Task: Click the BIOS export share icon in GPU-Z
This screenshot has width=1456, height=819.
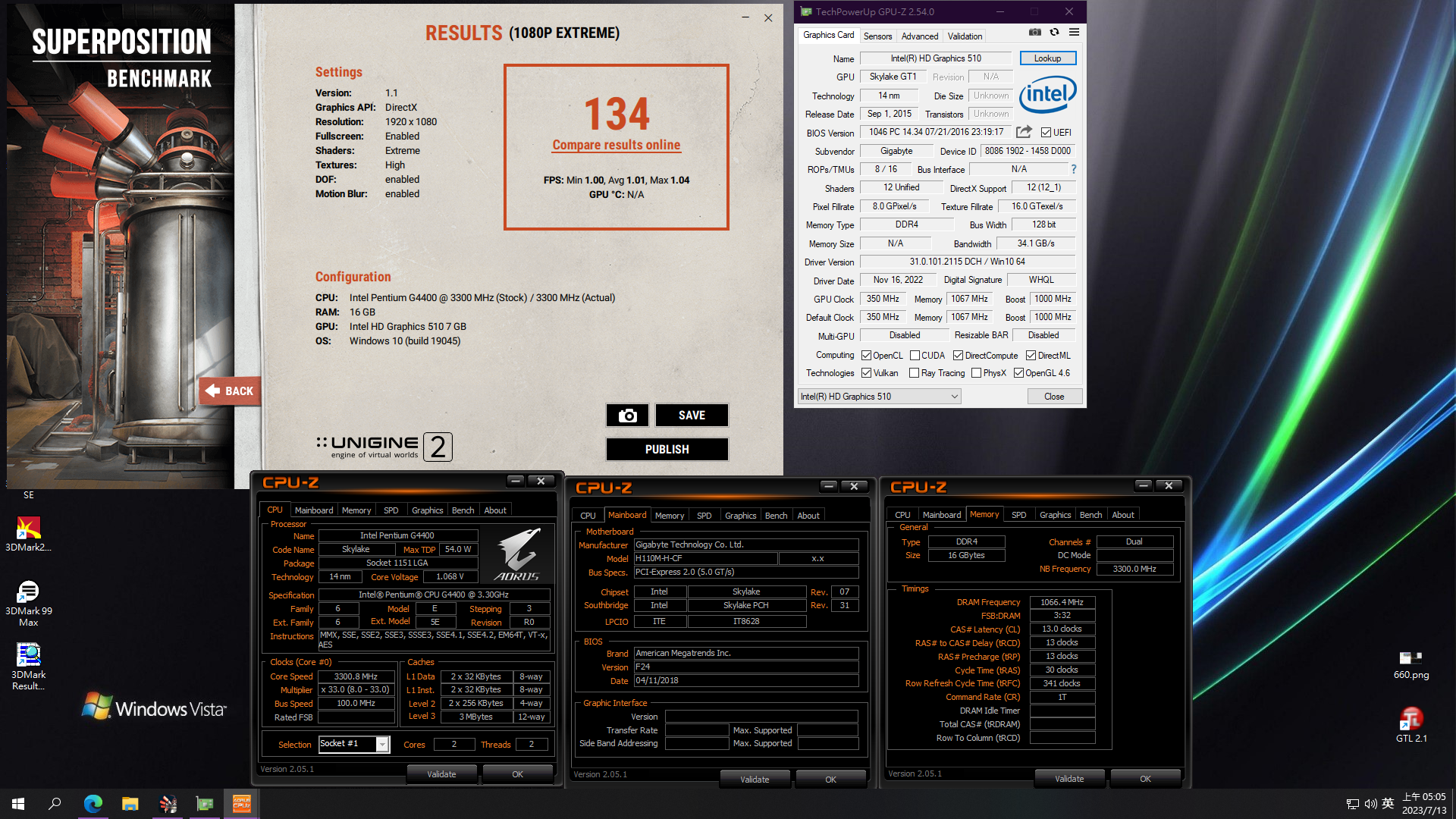Action: pyautogui.click(x=1024, y=132)
